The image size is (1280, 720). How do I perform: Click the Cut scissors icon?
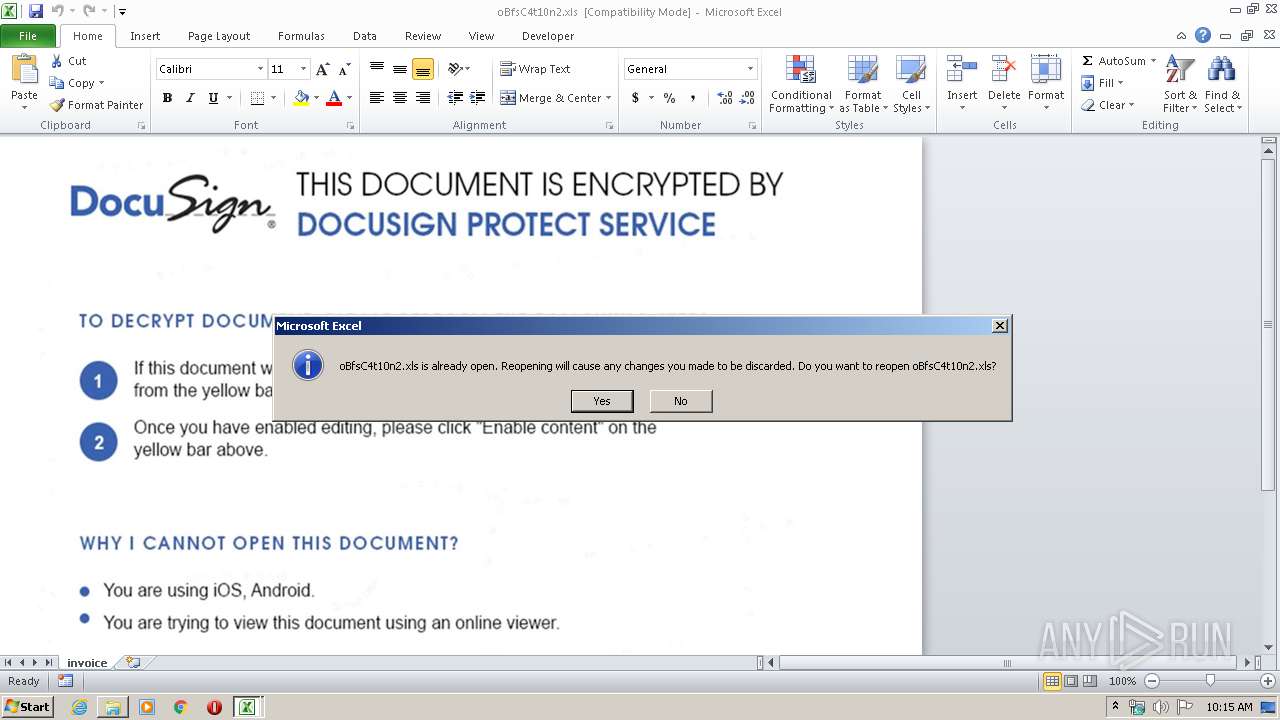(x=57, y=61)
